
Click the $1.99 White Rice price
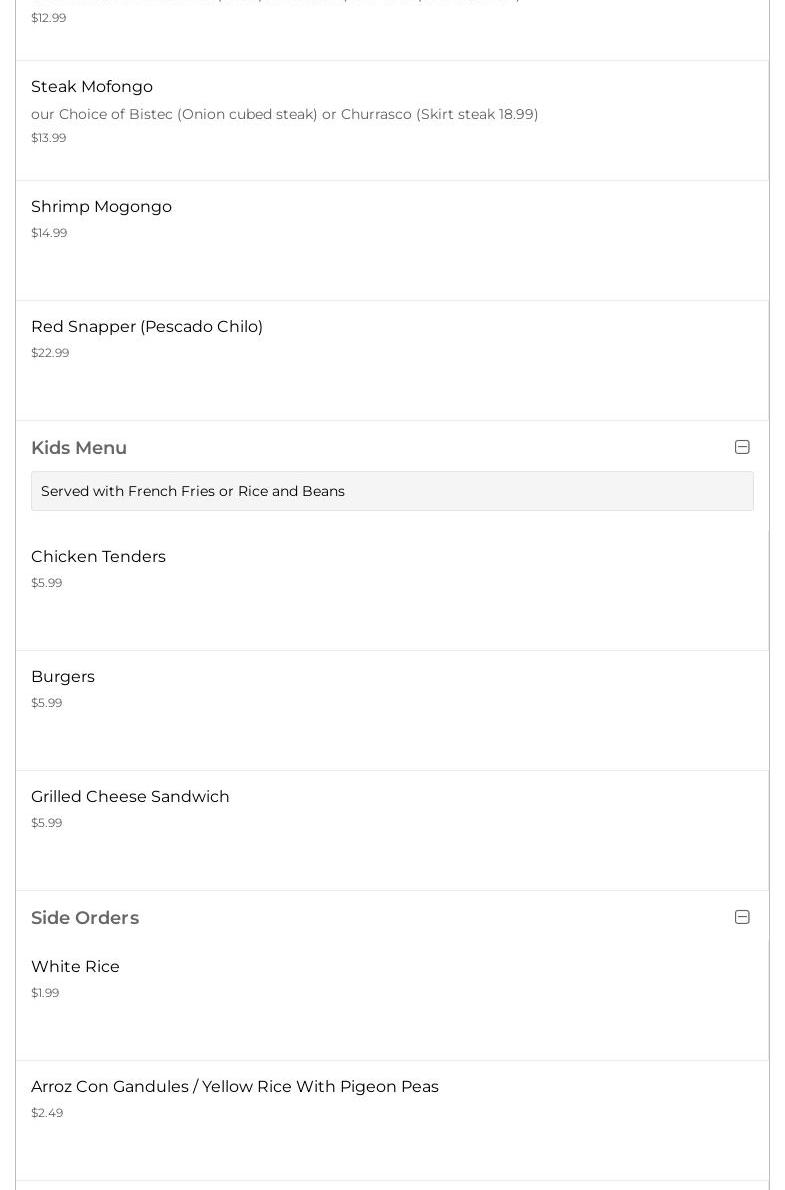tap(45, 993)
